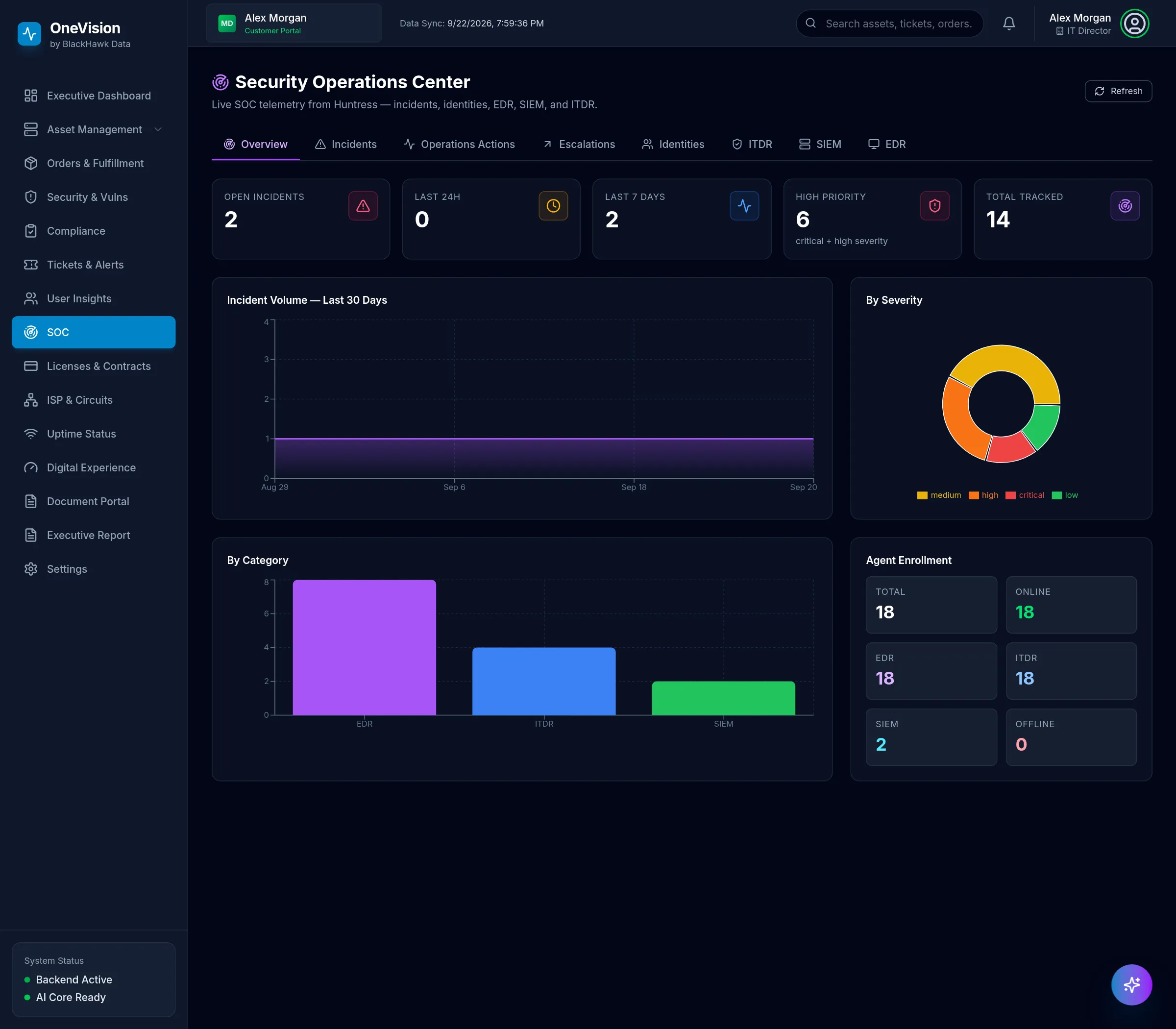1176x1029 pixels.
Task: Click the Last 7 Days activity icon
Action: click(744, 206)
